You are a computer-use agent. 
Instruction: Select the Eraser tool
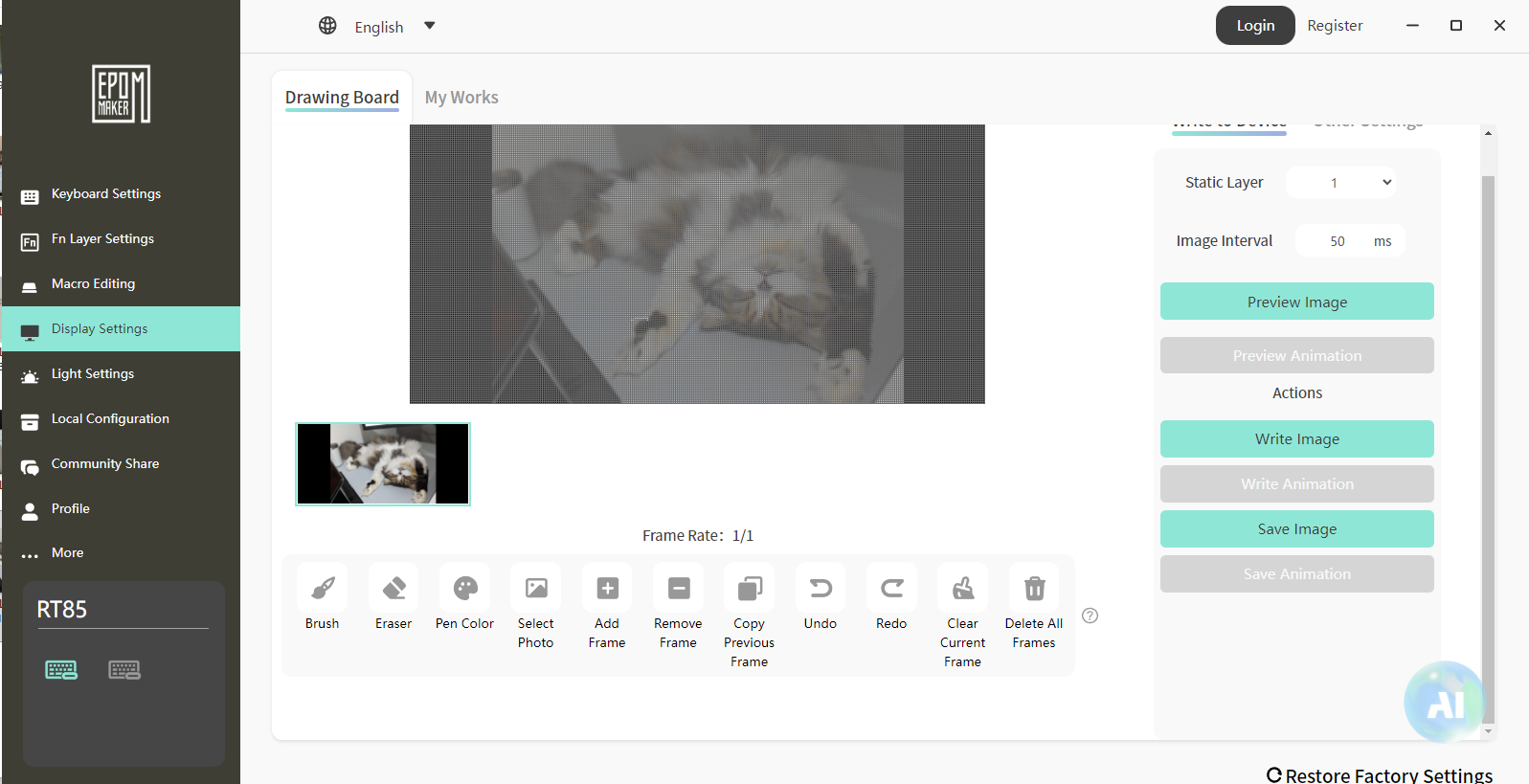393,588
